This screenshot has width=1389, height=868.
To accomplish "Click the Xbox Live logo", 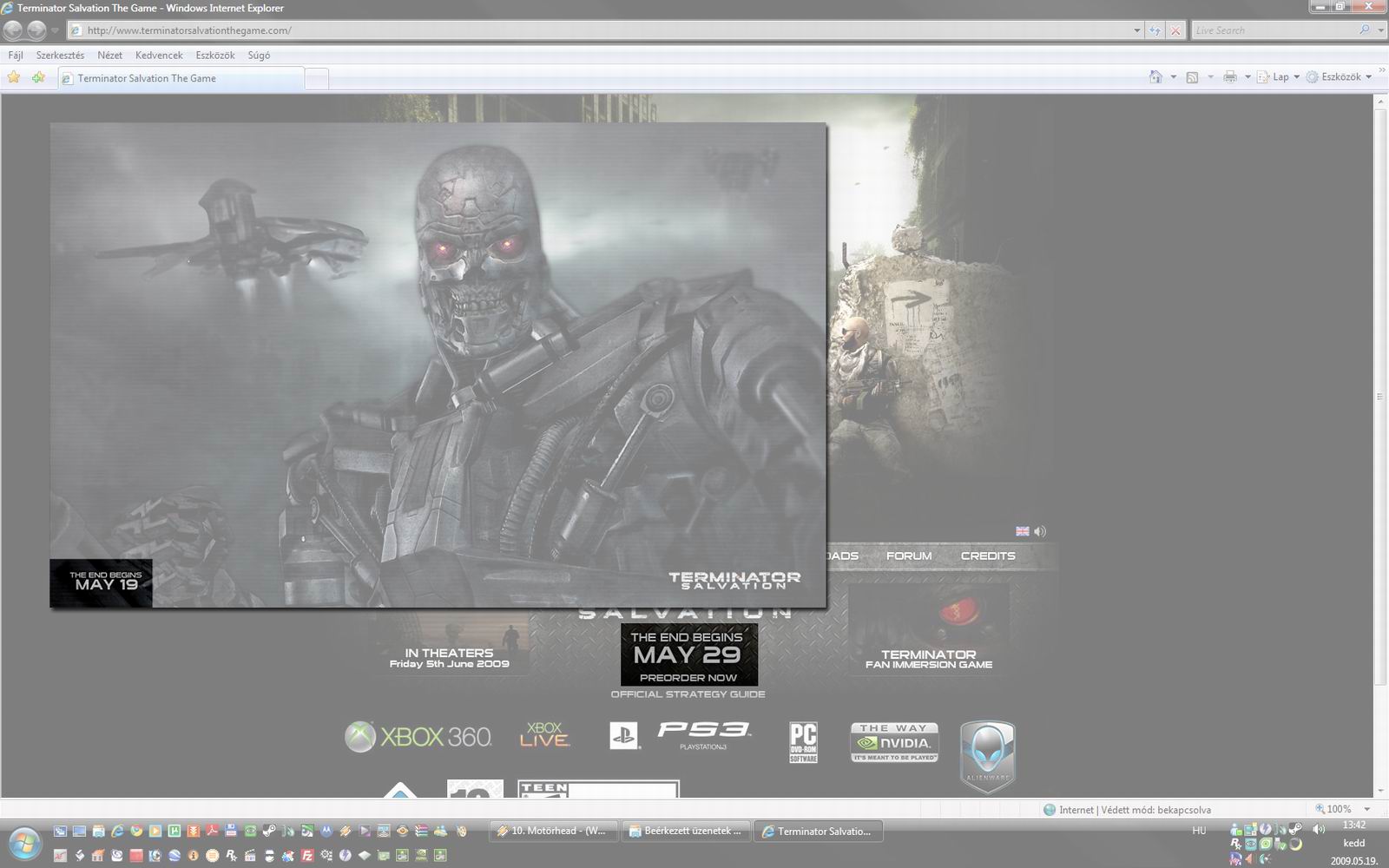I will pyautogui.click(x=544, y=735).
